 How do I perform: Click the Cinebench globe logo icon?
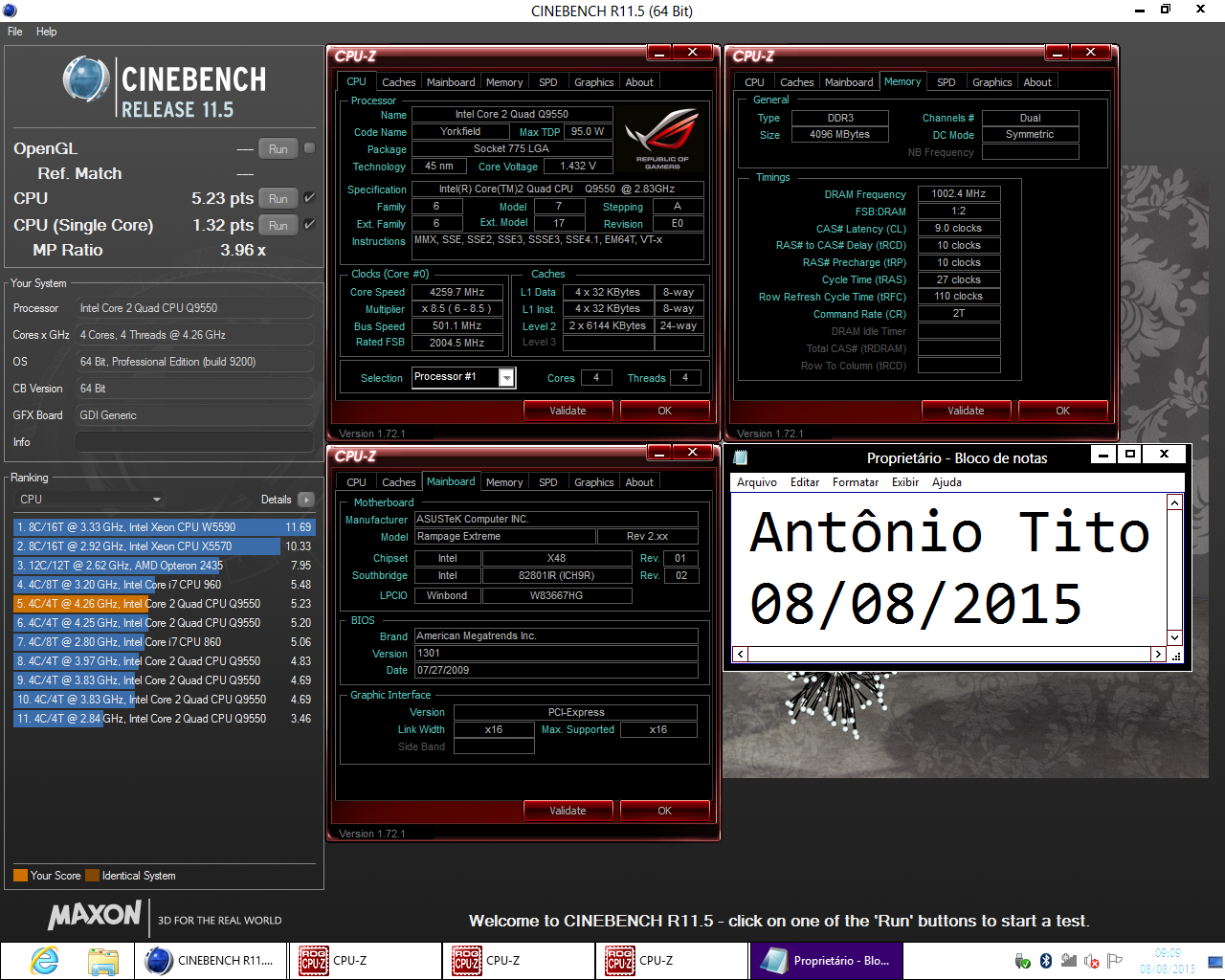coord(86,79)
